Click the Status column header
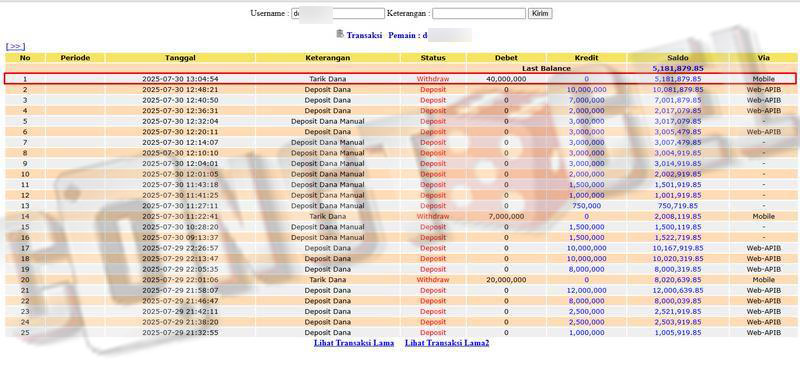 [x=433, y=58]
